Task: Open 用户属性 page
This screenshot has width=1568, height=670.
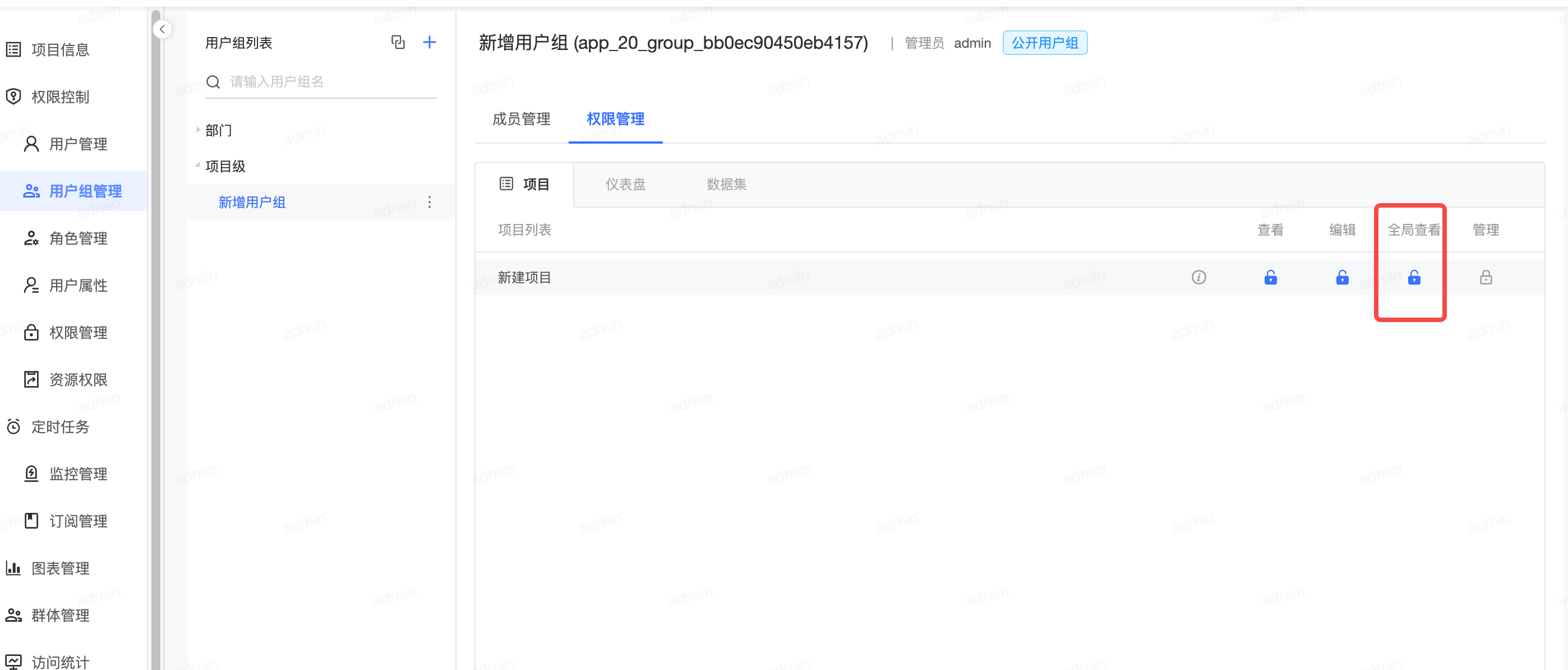Action: tap(78, 285)
